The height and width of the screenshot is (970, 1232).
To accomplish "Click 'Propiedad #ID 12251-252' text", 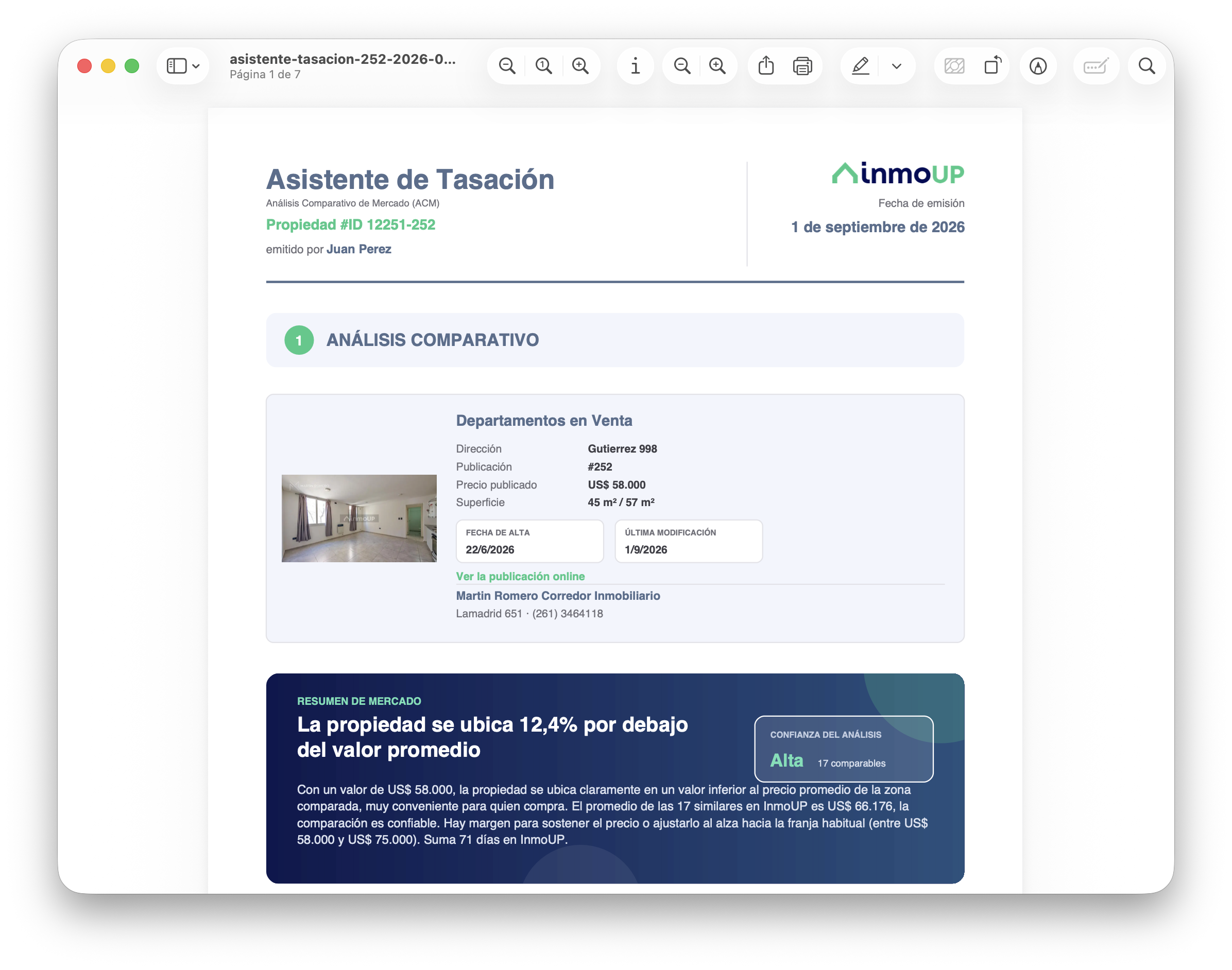I will (x=350, y=224).
